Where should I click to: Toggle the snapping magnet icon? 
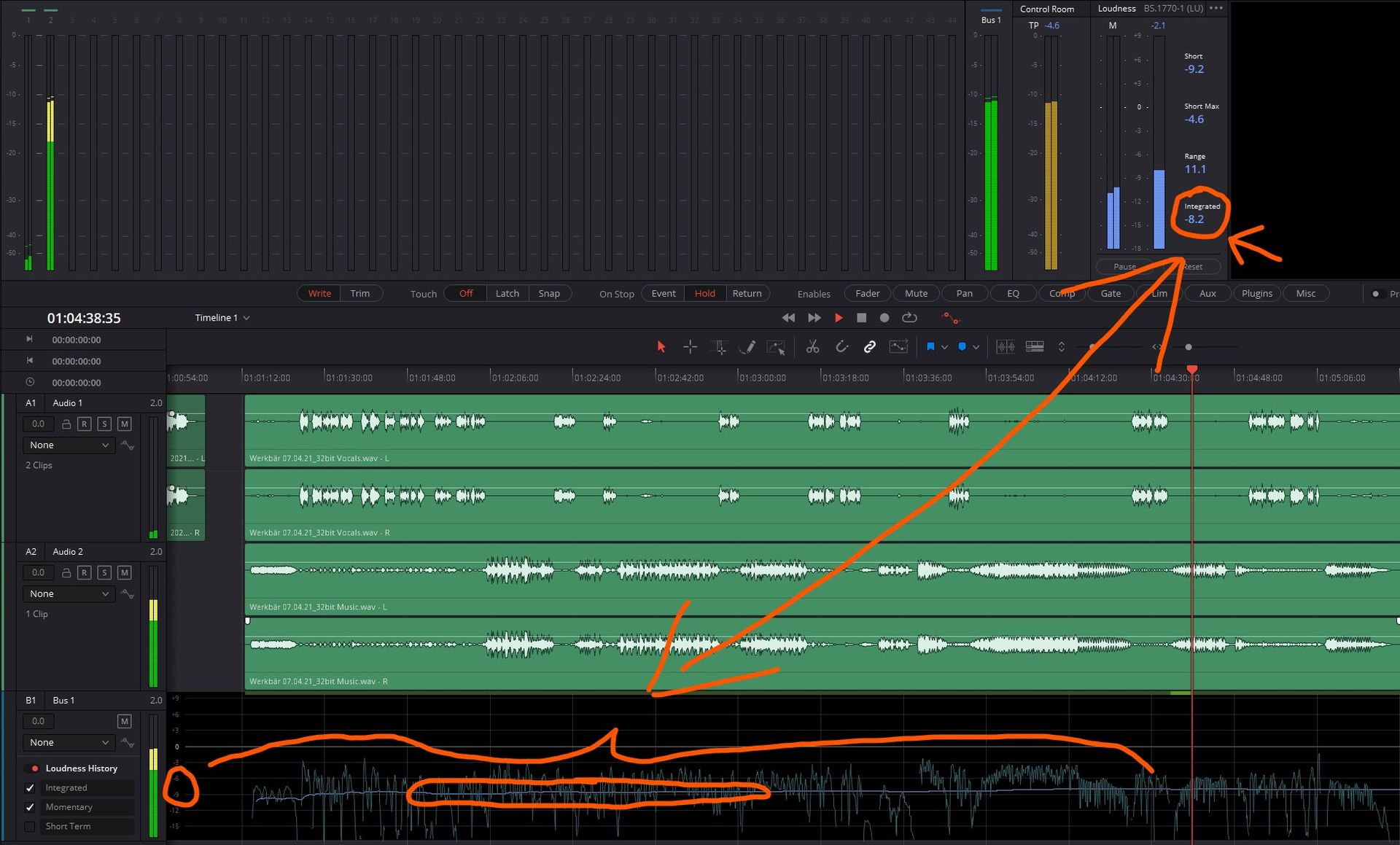[841, 347]
